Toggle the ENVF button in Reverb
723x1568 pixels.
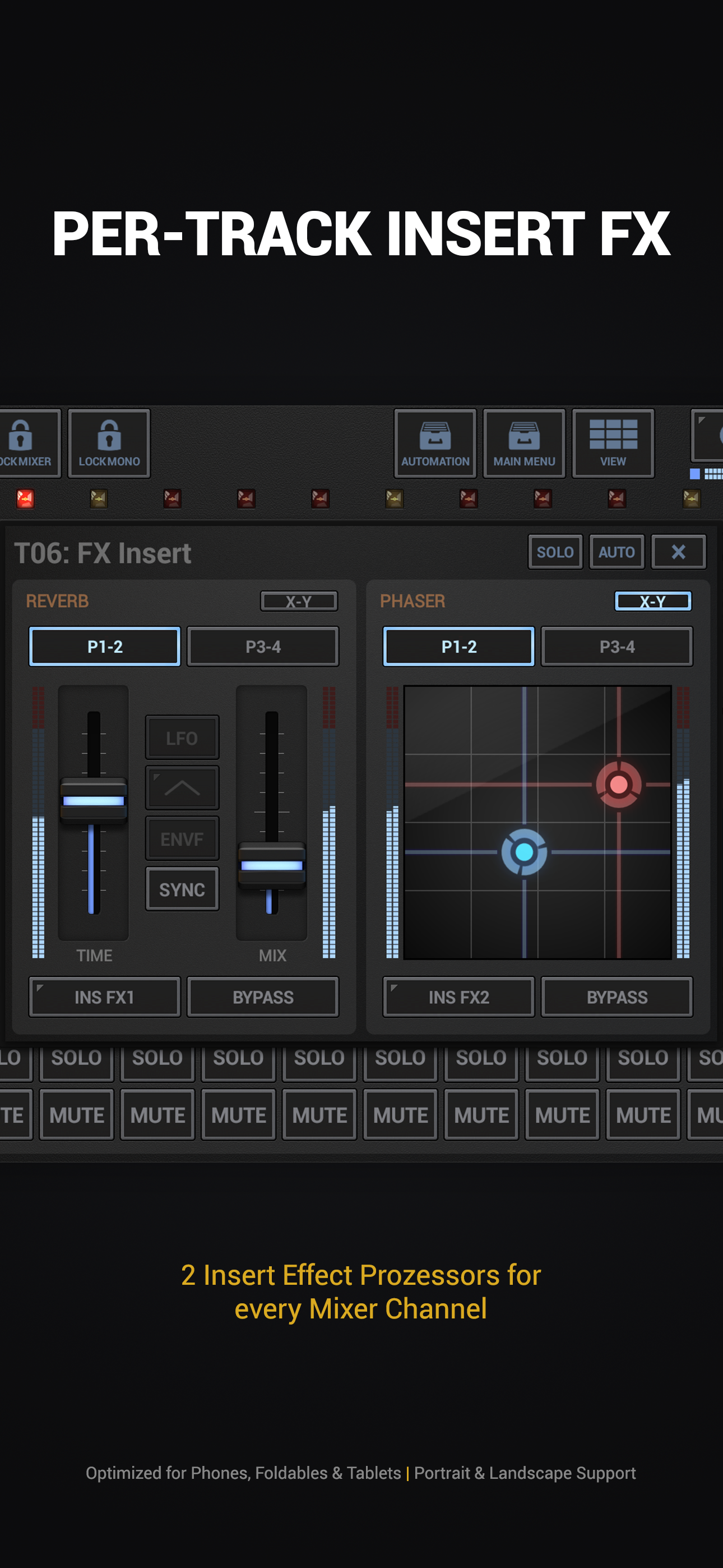182,838
